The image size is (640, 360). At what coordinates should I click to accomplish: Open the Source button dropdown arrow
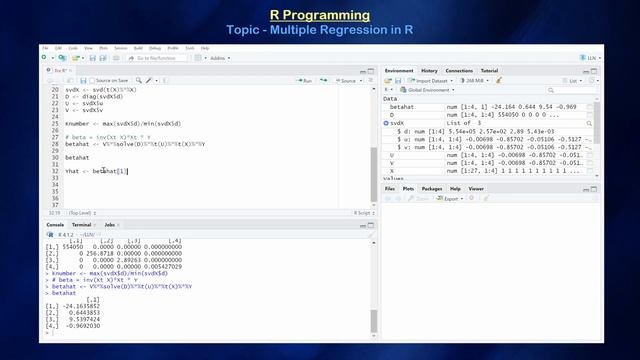pos(361,81)
